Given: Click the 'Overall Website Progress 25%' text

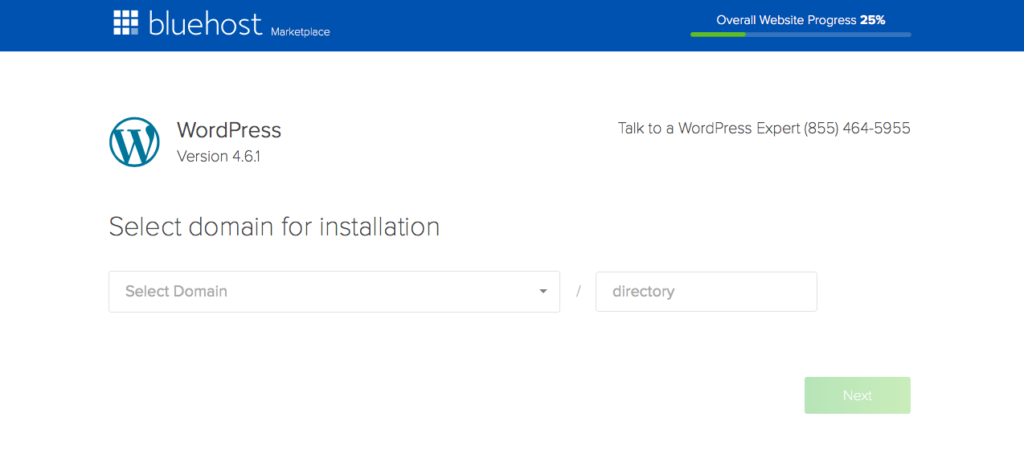Looking at the screenshot, I should [x=801, y=20].
